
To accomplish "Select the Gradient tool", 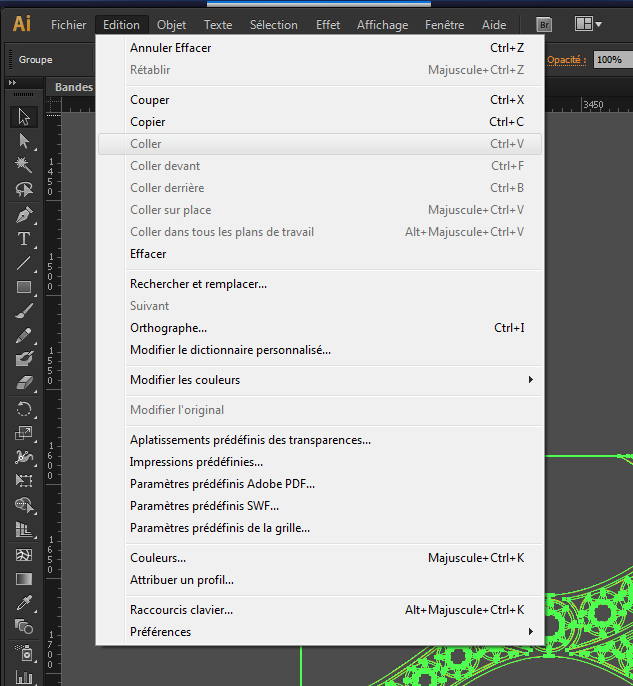I will 24,579.
